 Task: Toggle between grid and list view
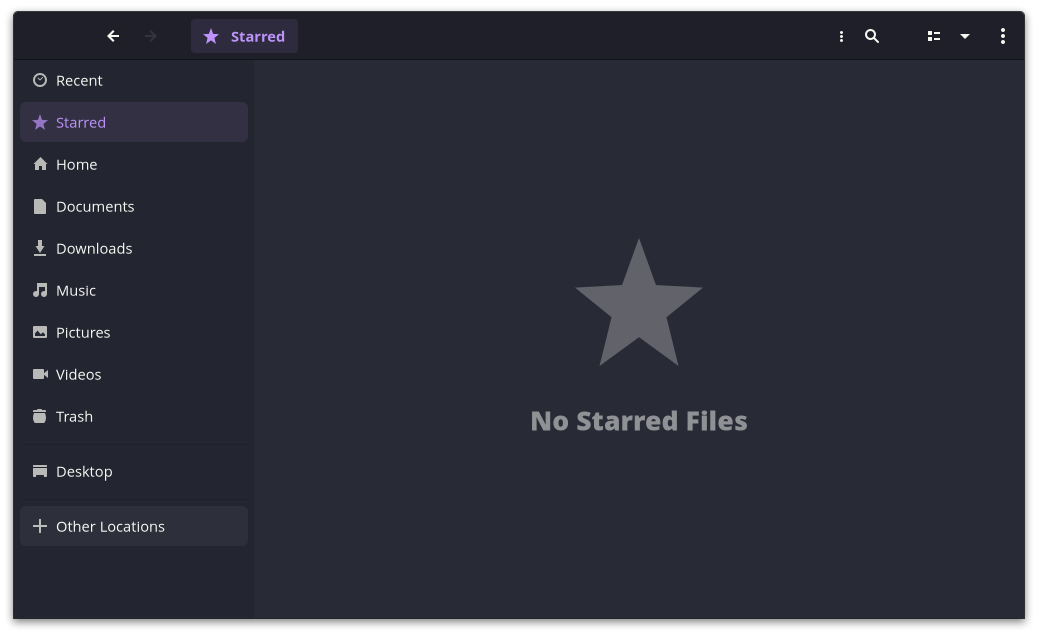coord(933,36)
